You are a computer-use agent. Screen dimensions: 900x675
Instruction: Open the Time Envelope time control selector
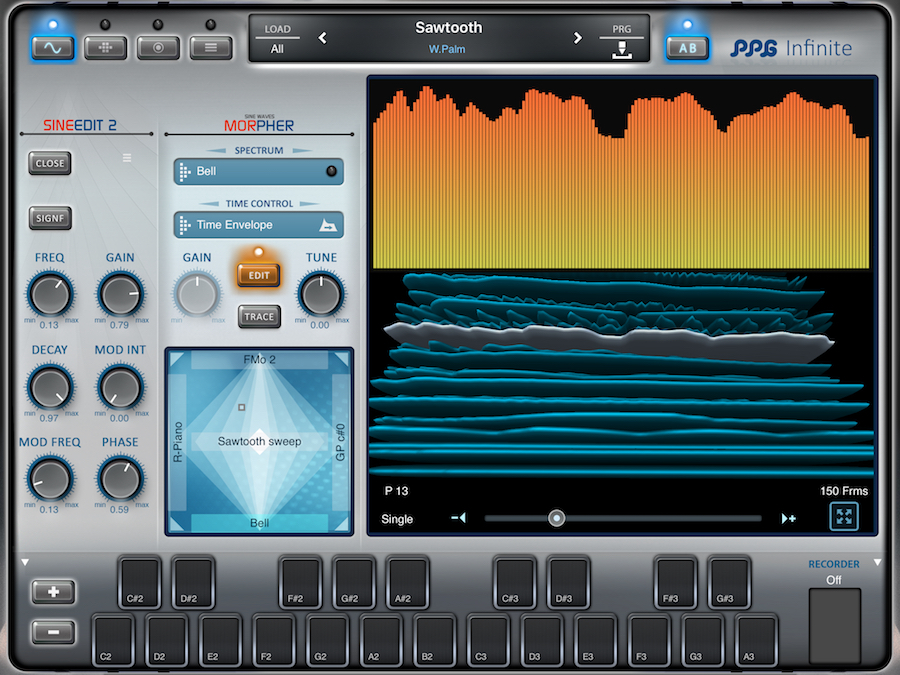[258, 225]
